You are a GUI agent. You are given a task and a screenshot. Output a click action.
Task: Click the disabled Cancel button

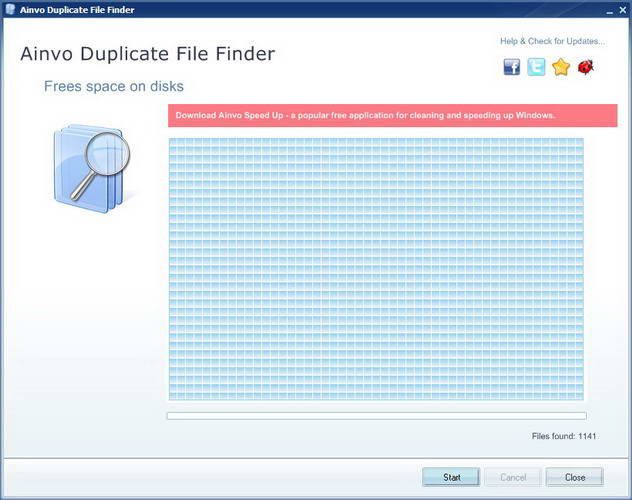[513, 477]
